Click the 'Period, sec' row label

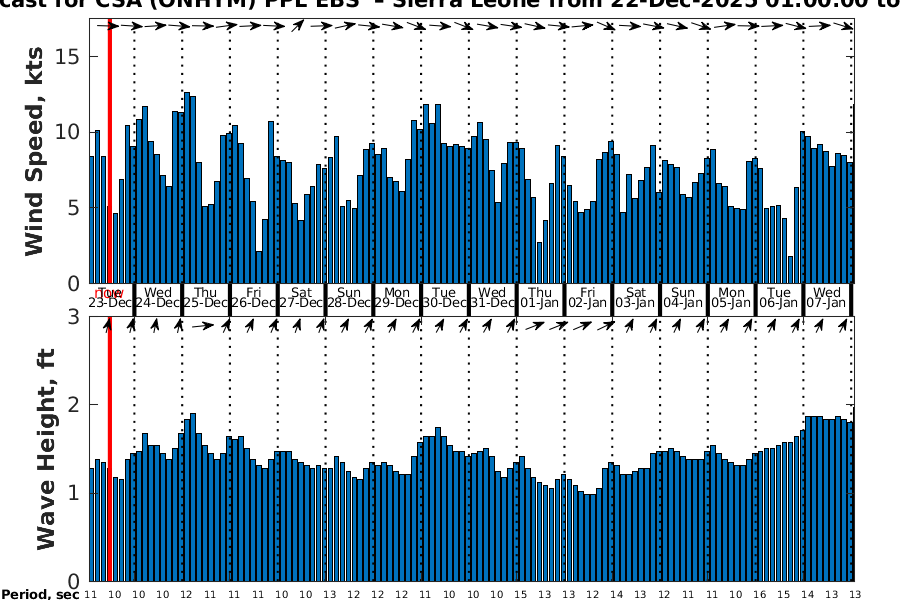click(x=40, y=594)
